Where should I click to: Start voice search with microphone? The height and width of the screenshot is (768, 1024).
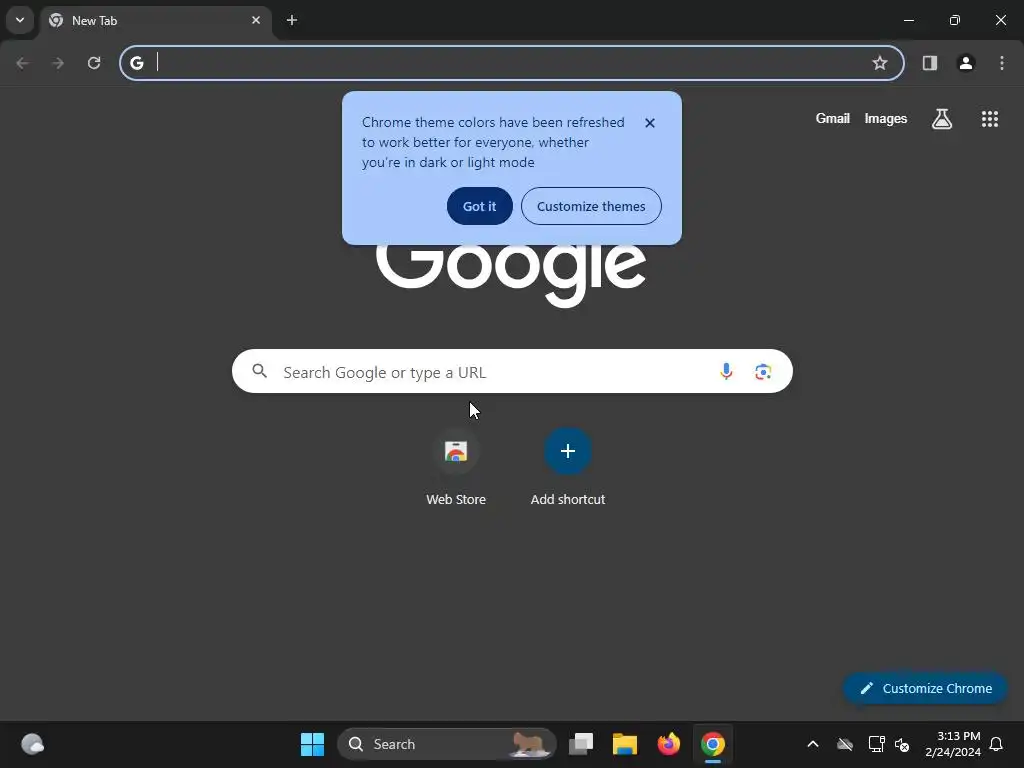[726, 372]
